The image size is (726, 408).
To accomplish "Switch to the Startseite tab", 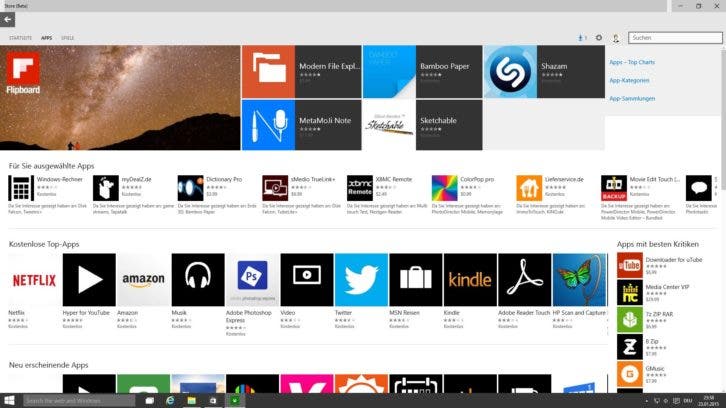I will (x=20, y=38).
